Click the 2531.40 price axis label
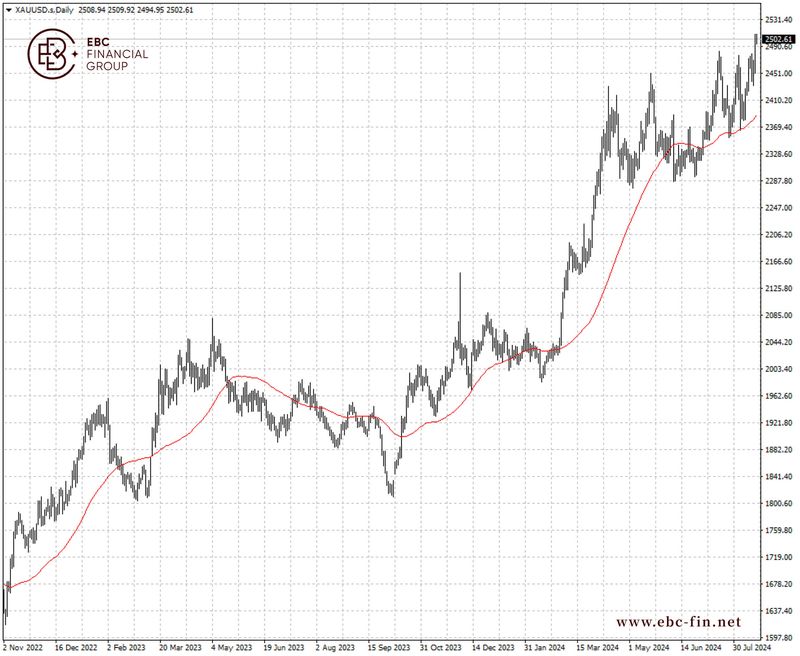Image resolution: width=800 pixels, height=656 pixels. click(779, 20)
